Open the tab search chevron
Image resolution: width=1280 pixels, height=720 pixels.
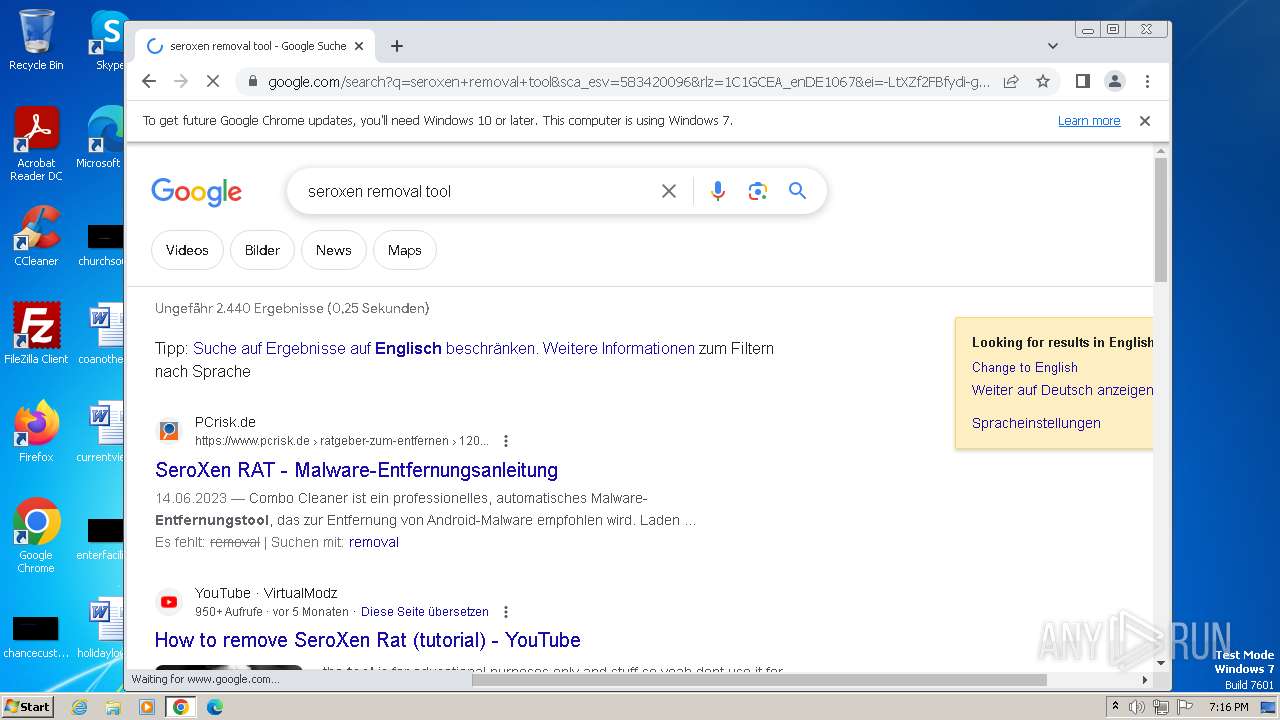tap(1053, 46)
